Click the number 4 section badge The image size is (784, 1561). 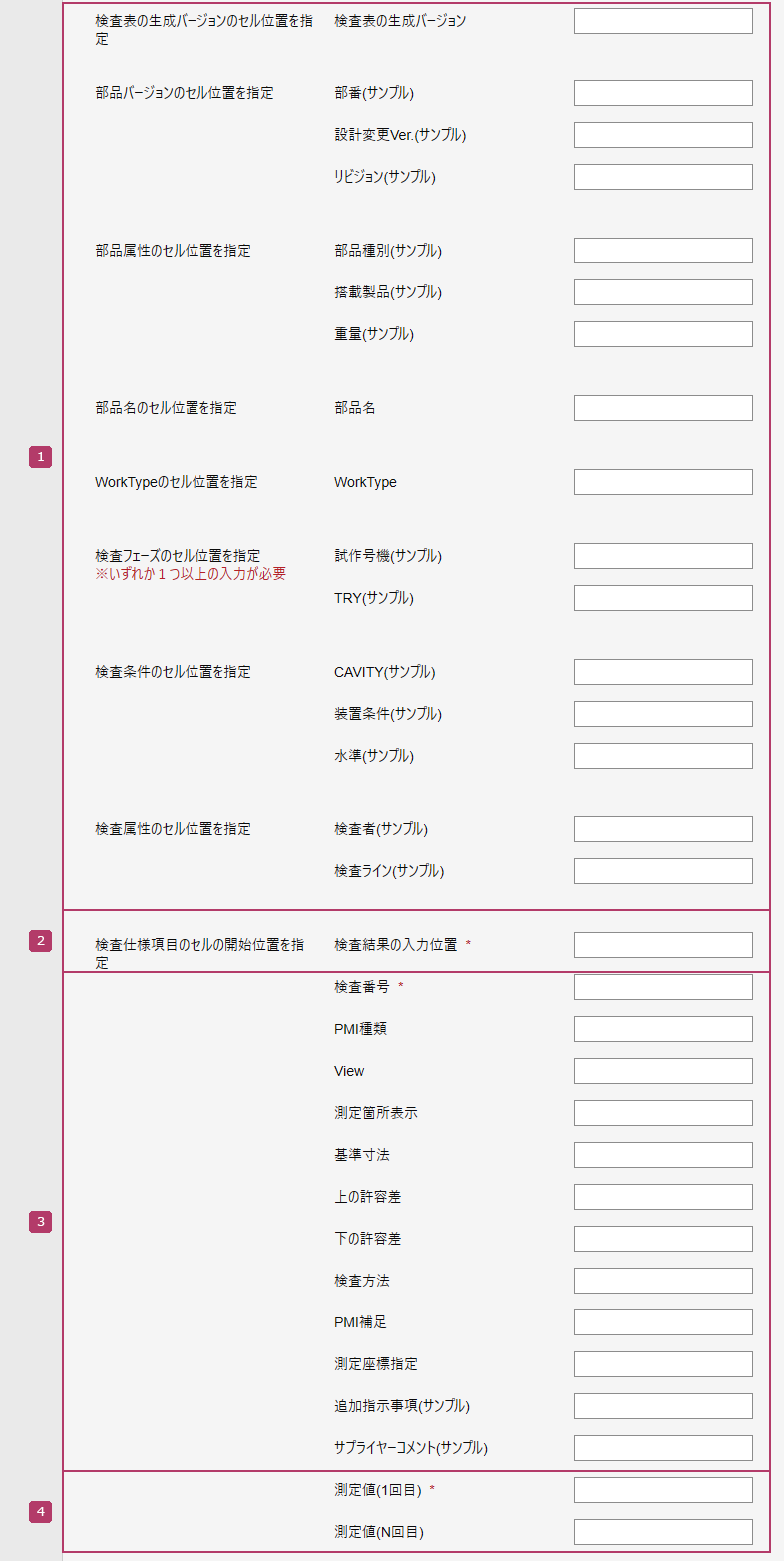coord(40,1512)
